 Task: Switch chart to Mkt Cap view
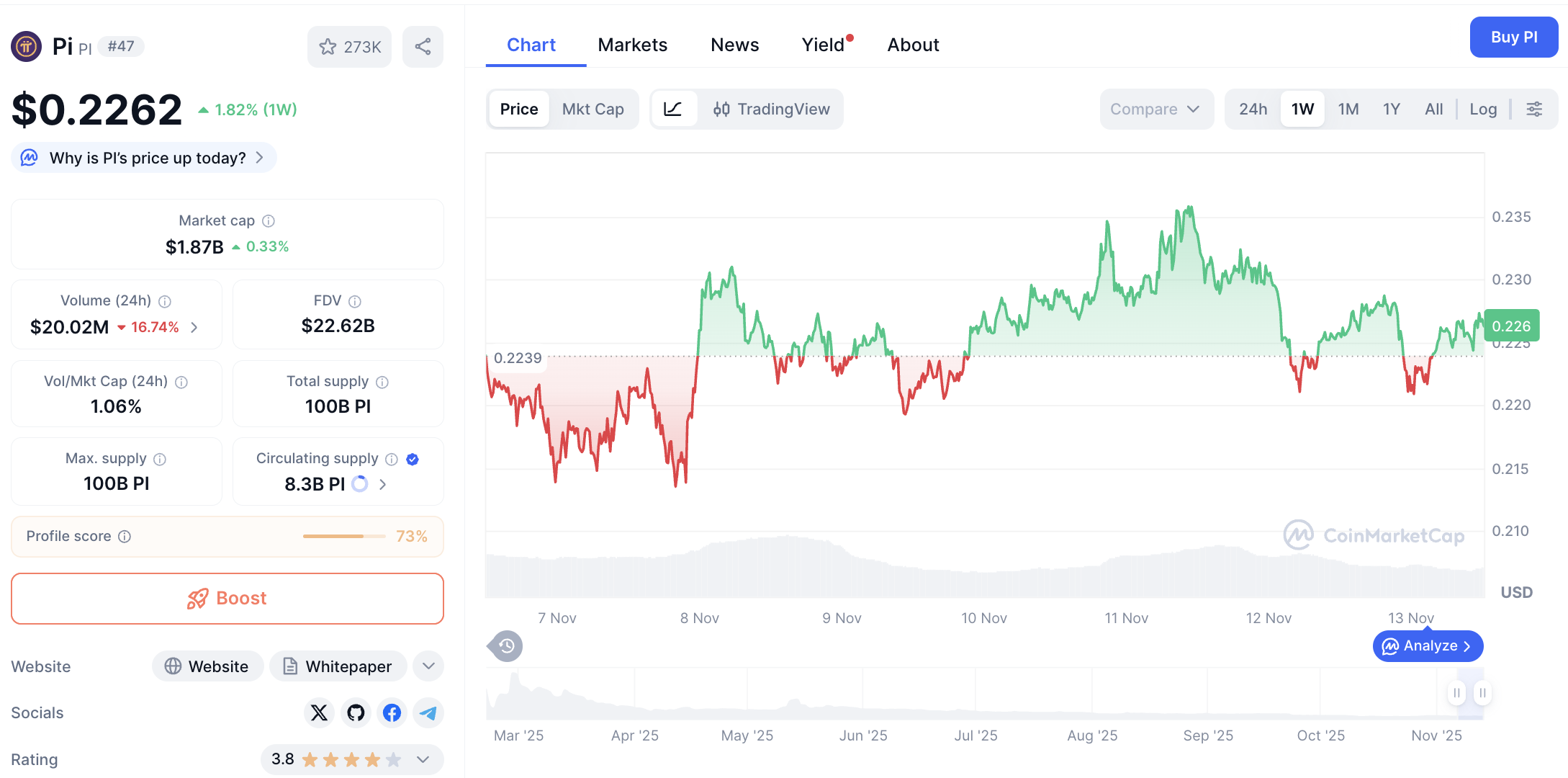(x=592, y=109)
